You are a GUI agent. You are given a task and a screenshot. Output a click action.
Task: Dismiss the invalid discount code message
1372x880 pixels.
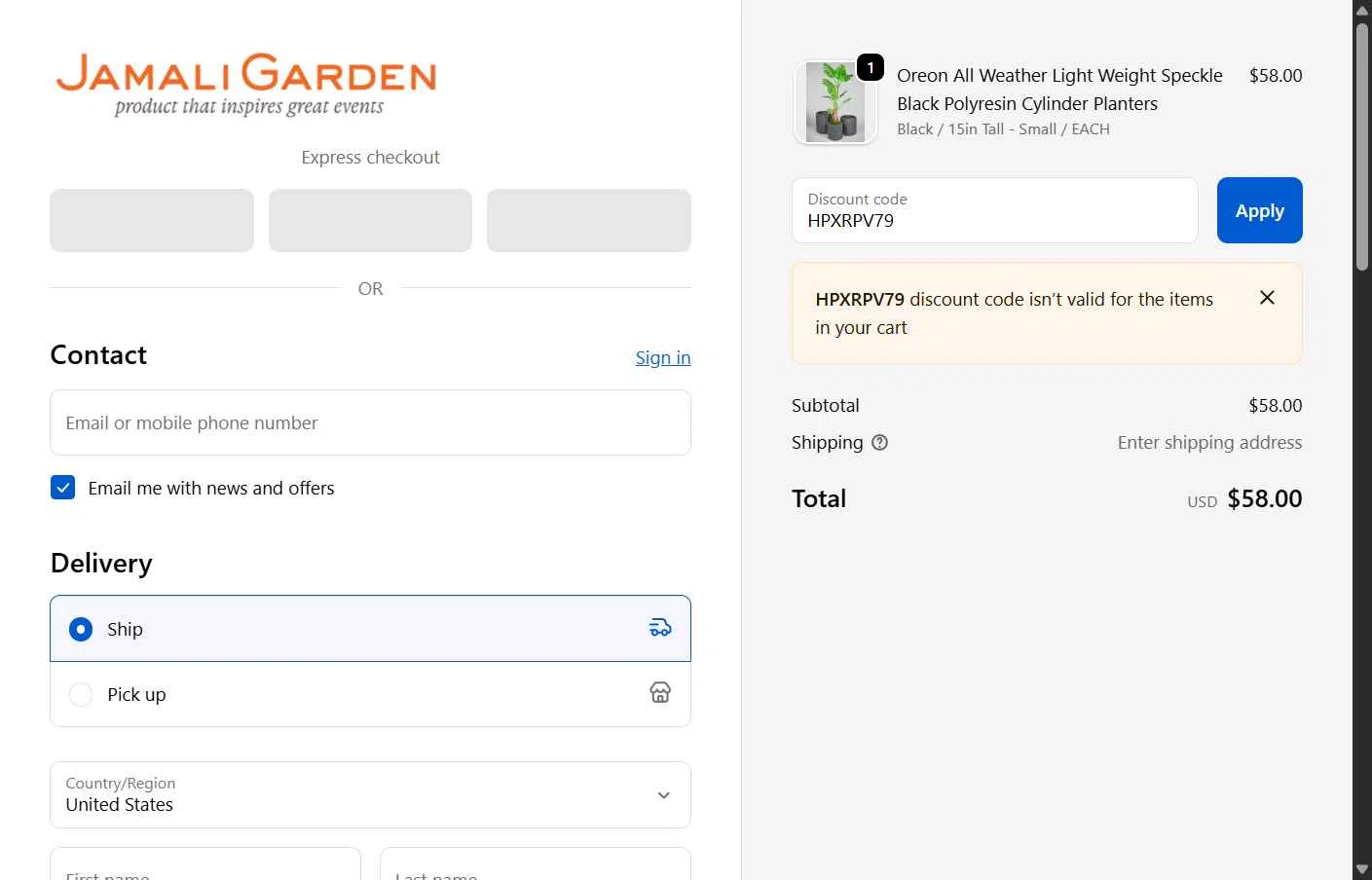[1267, 298]
